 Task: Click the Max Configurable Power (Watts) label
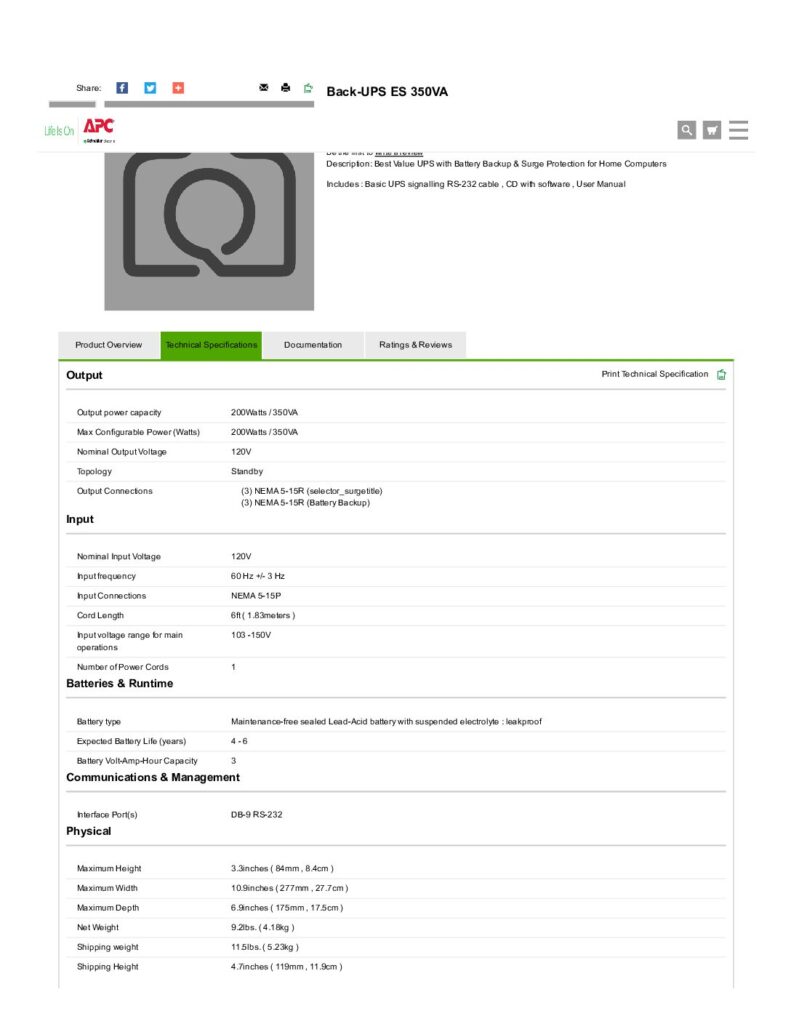point(138,432)
